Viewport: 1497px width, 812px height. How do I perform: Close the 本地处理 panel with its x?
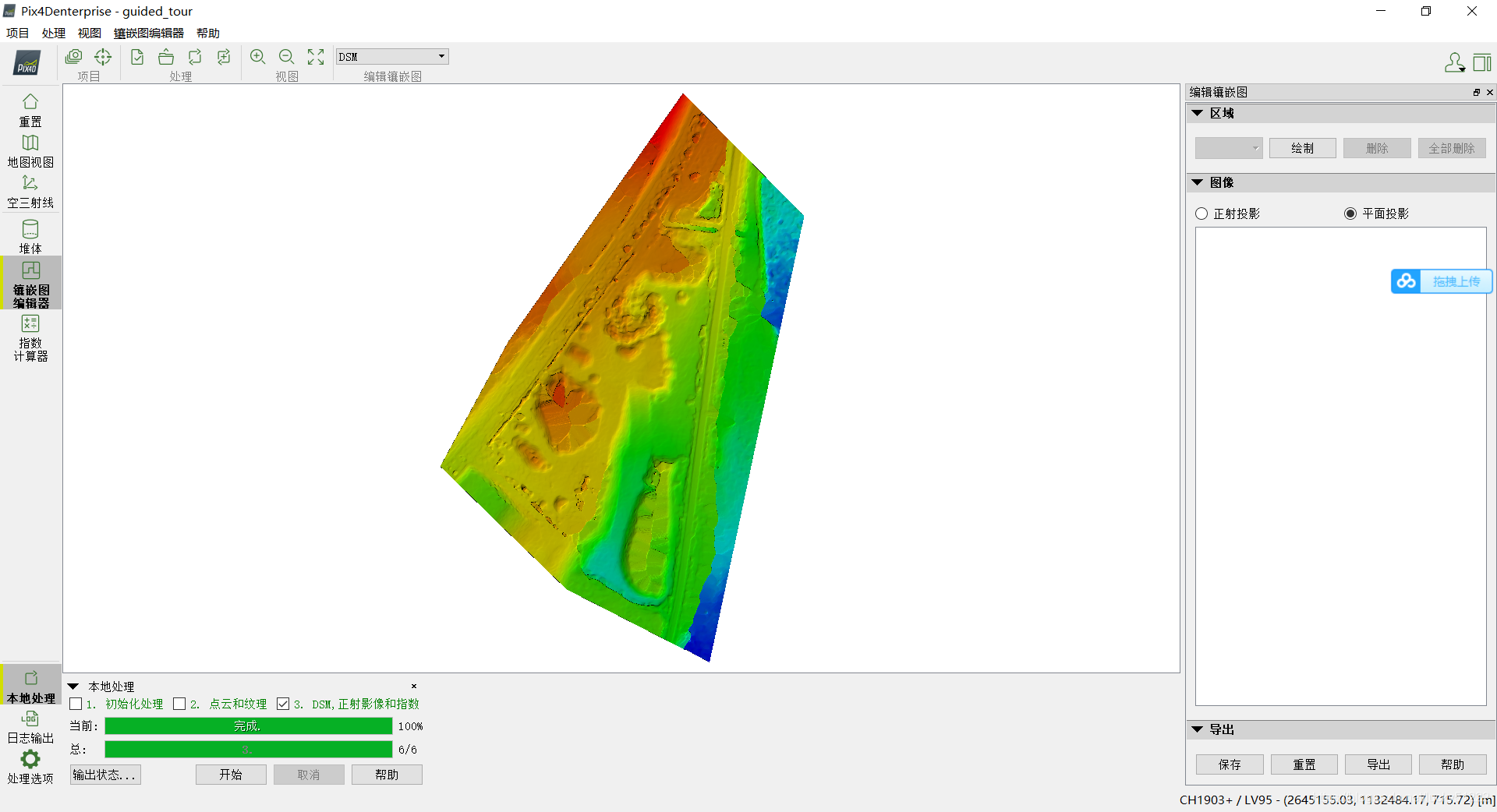[414, 687]
